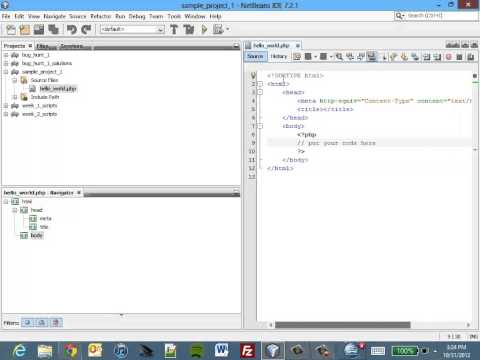Screen dimensions: 480x360
Task: Click the Stop Macro Recording icon
Action: [459, 57]
